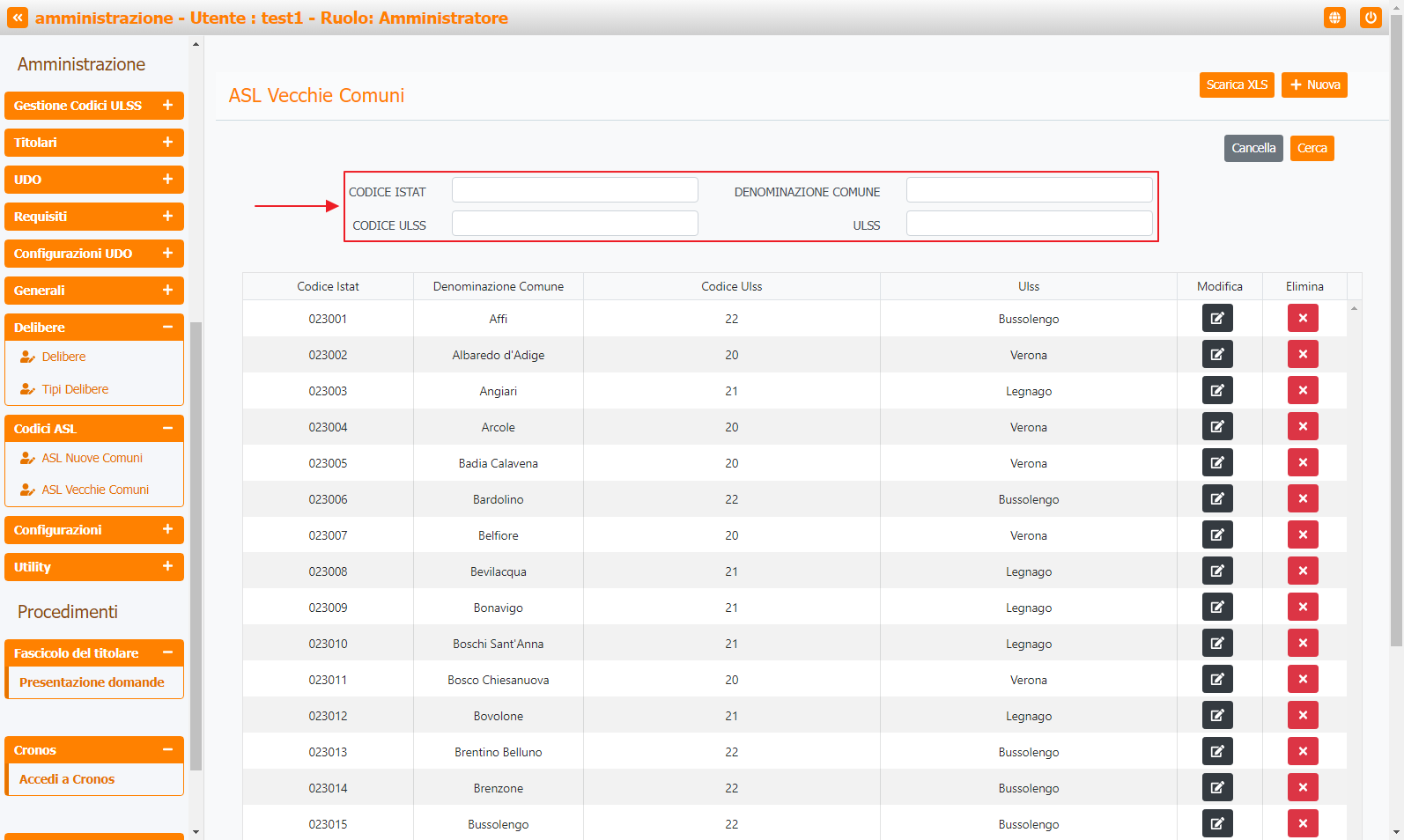1404x840 pixels.
Task: Open edit for Bosco Chiesanuova row
Action: tap(1216, 679)
